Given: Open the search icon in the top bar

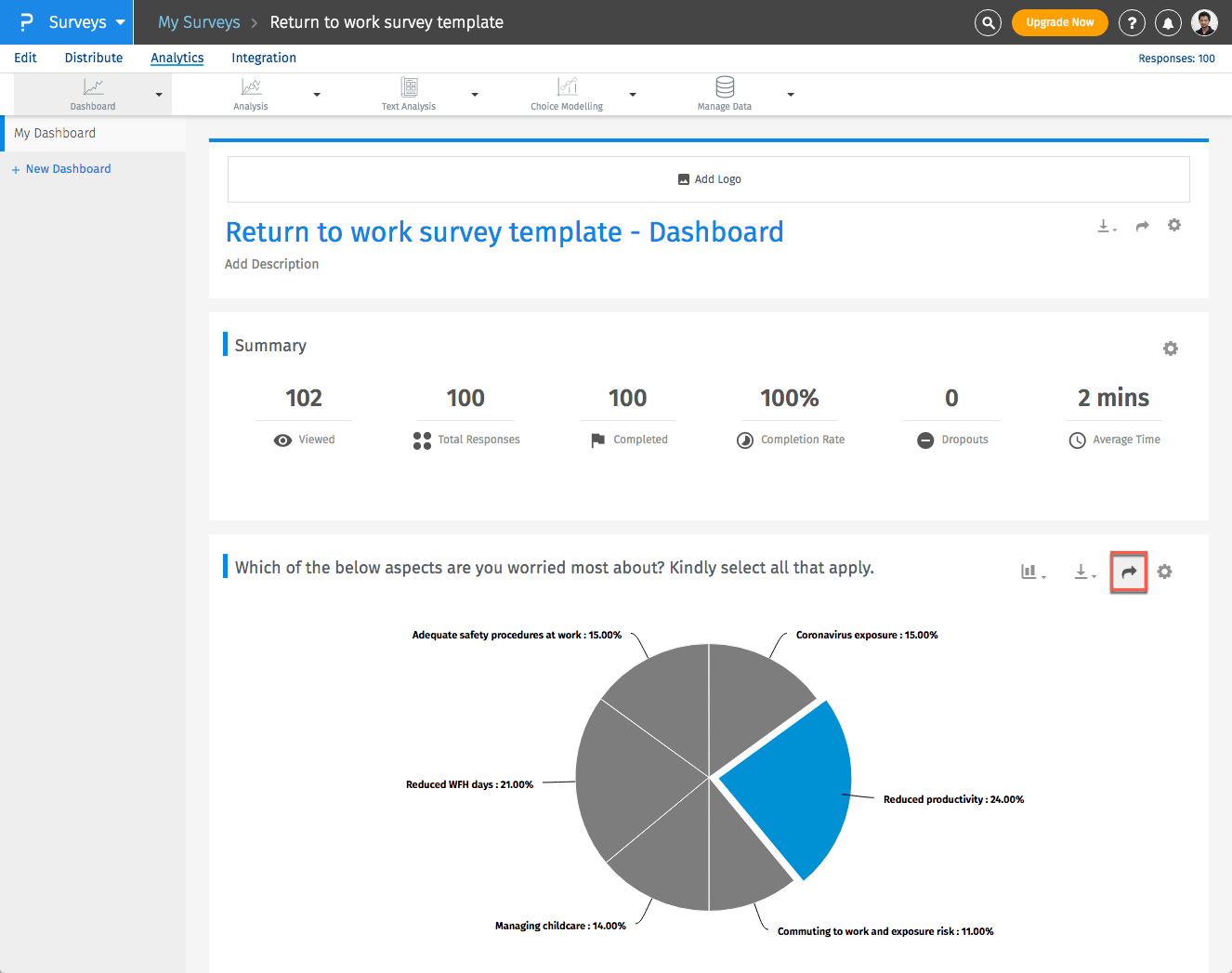Looking at the screenshot, I should 988,22.
